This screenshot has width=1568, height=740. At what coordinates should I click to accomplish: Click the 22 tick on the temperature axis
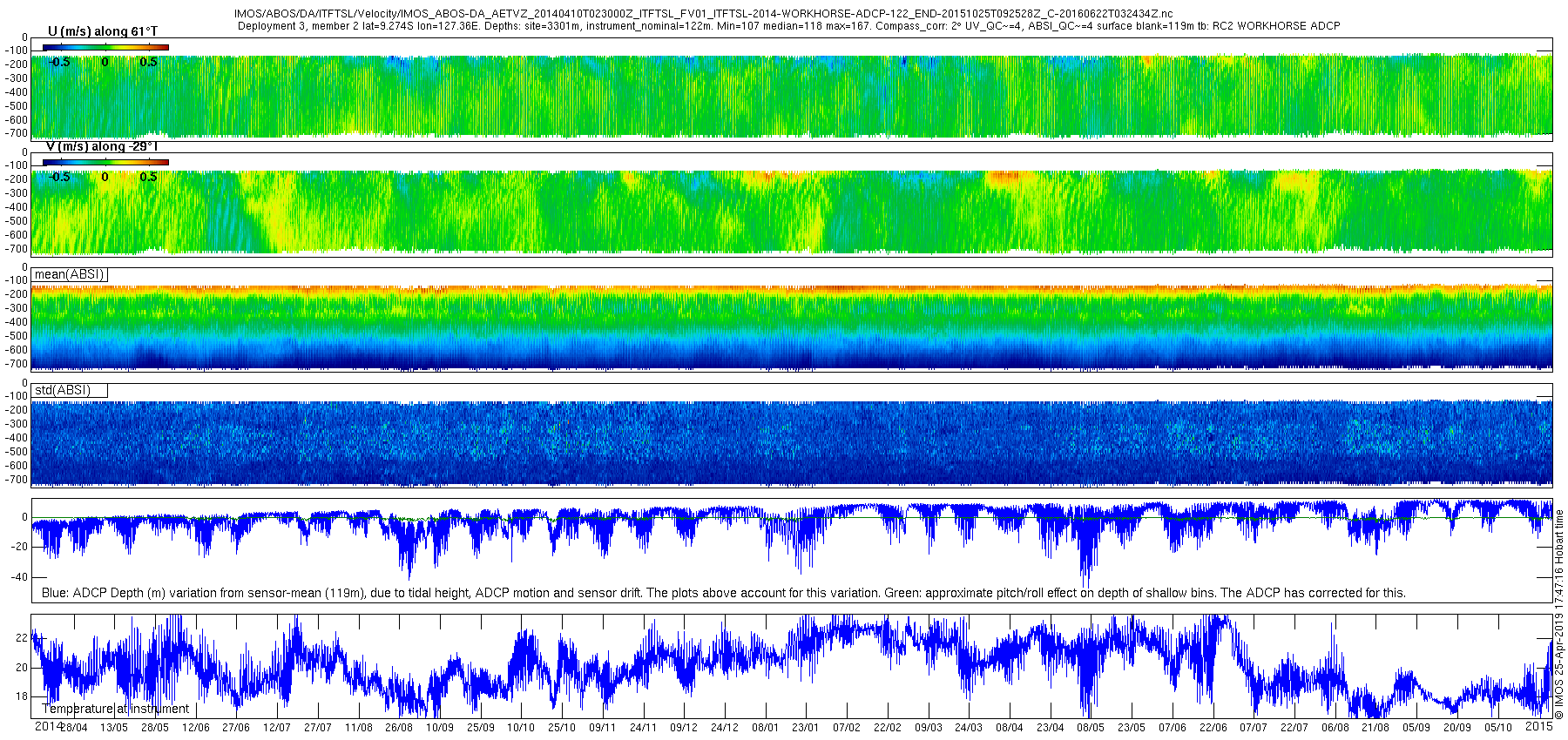pos(22,638)
